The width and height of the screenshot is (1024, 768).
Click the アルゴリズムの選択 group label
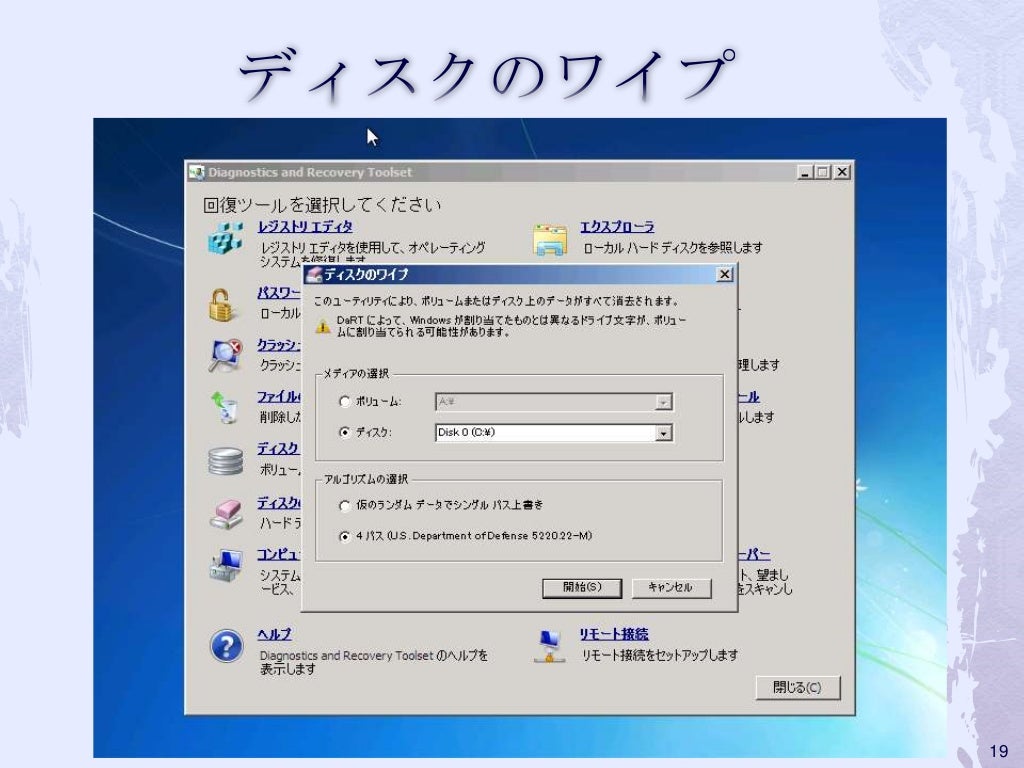click(x=366, y=479)
